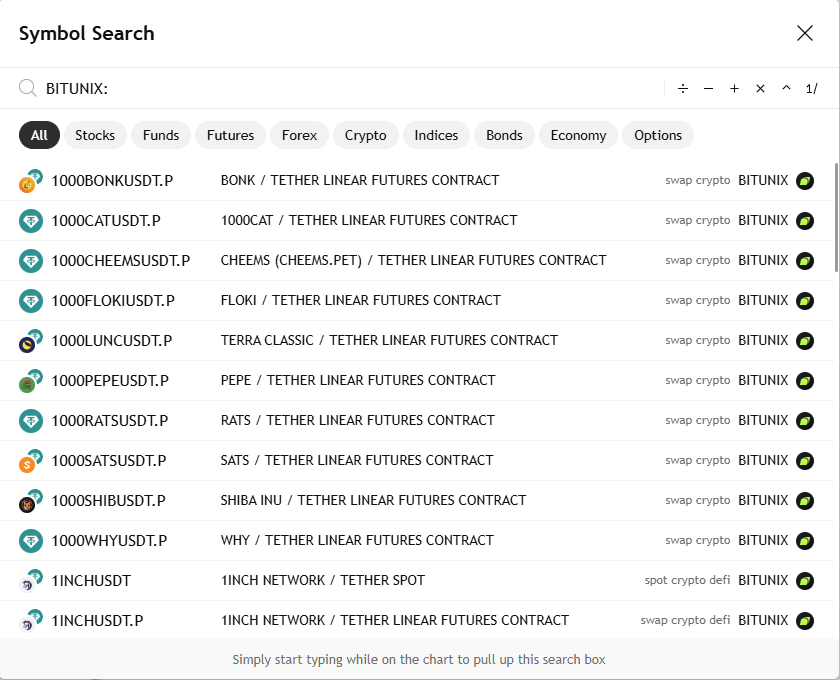Filter results by Indices
The width and height of the screenshot is (840, 680).
pyautogui.click(x=436, y=135)
